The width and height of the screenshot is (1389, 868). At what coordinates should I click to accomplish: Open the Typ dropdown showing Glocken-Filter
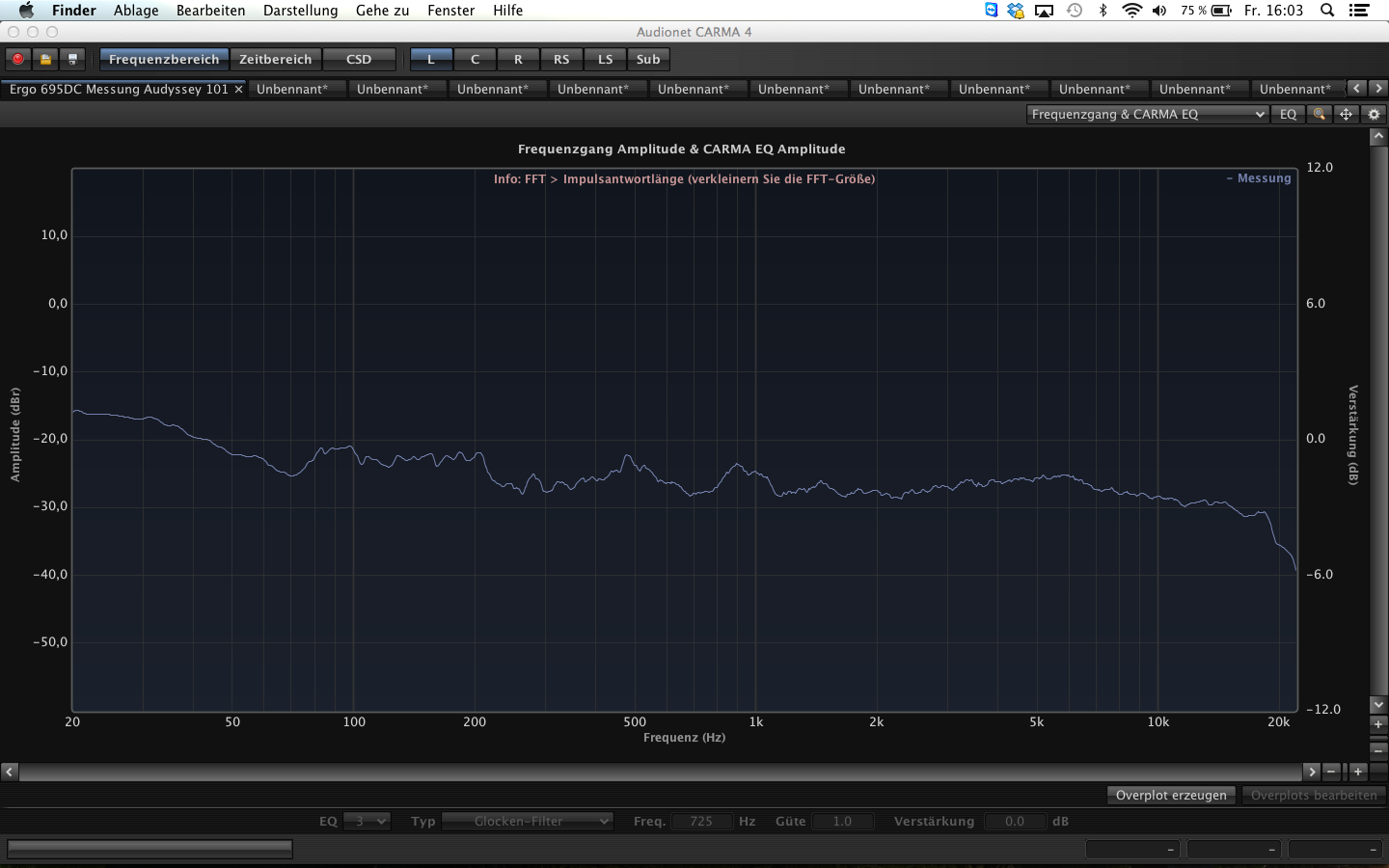point(528,821)
